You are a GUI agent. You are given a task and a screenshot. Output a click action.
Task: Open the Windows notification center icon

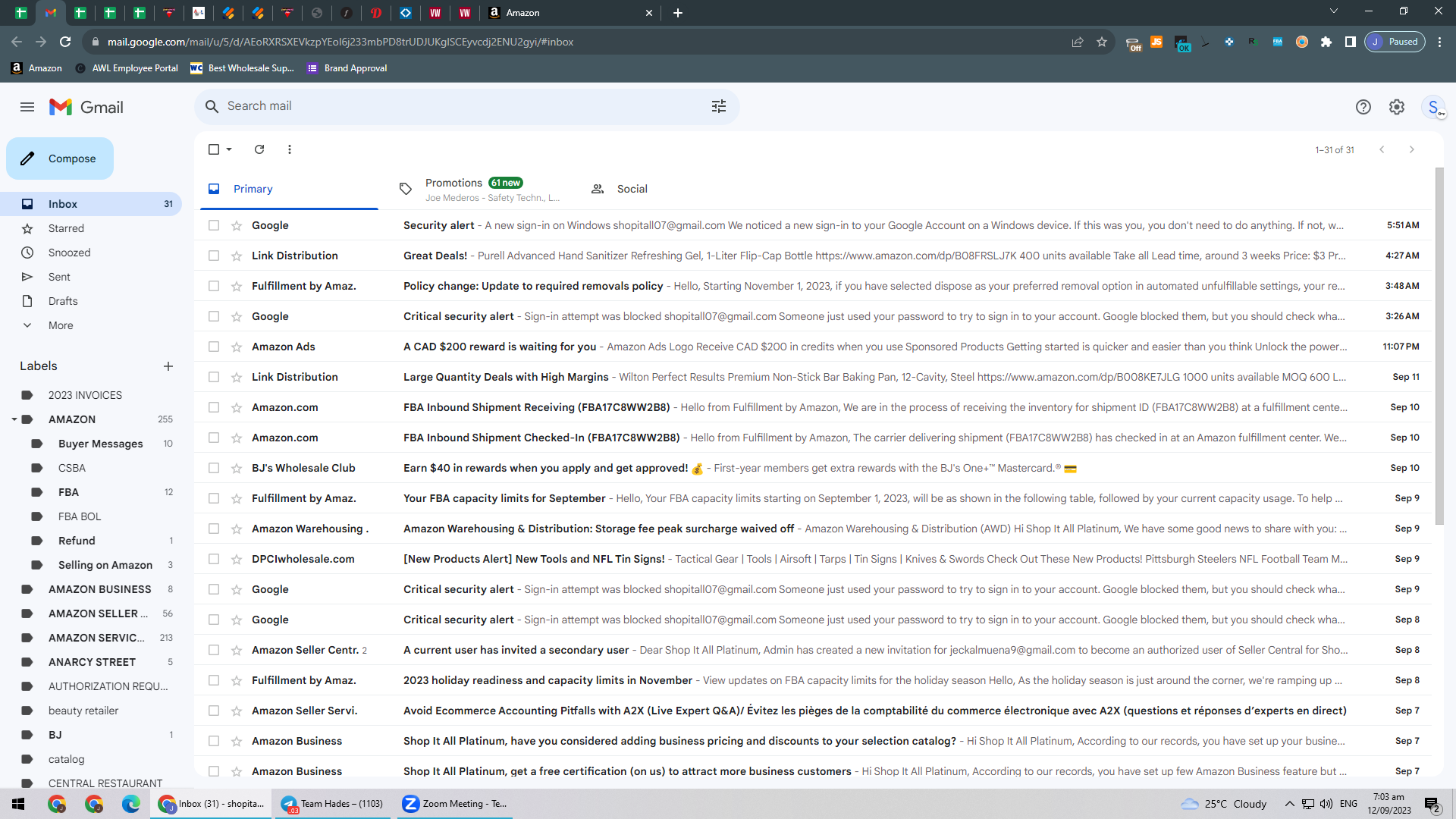tap(1432, 804)
